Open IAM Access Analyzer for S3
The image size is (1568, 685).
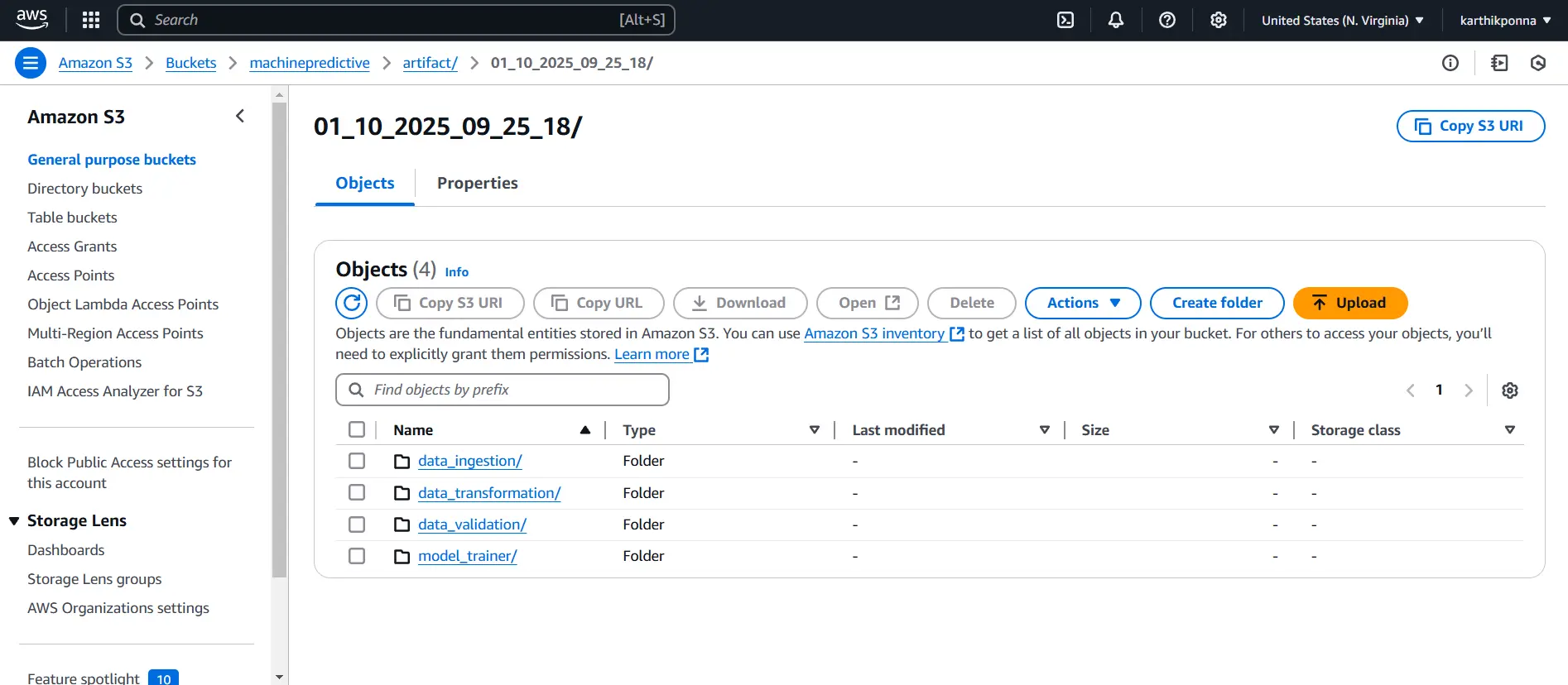click(115, 391)
